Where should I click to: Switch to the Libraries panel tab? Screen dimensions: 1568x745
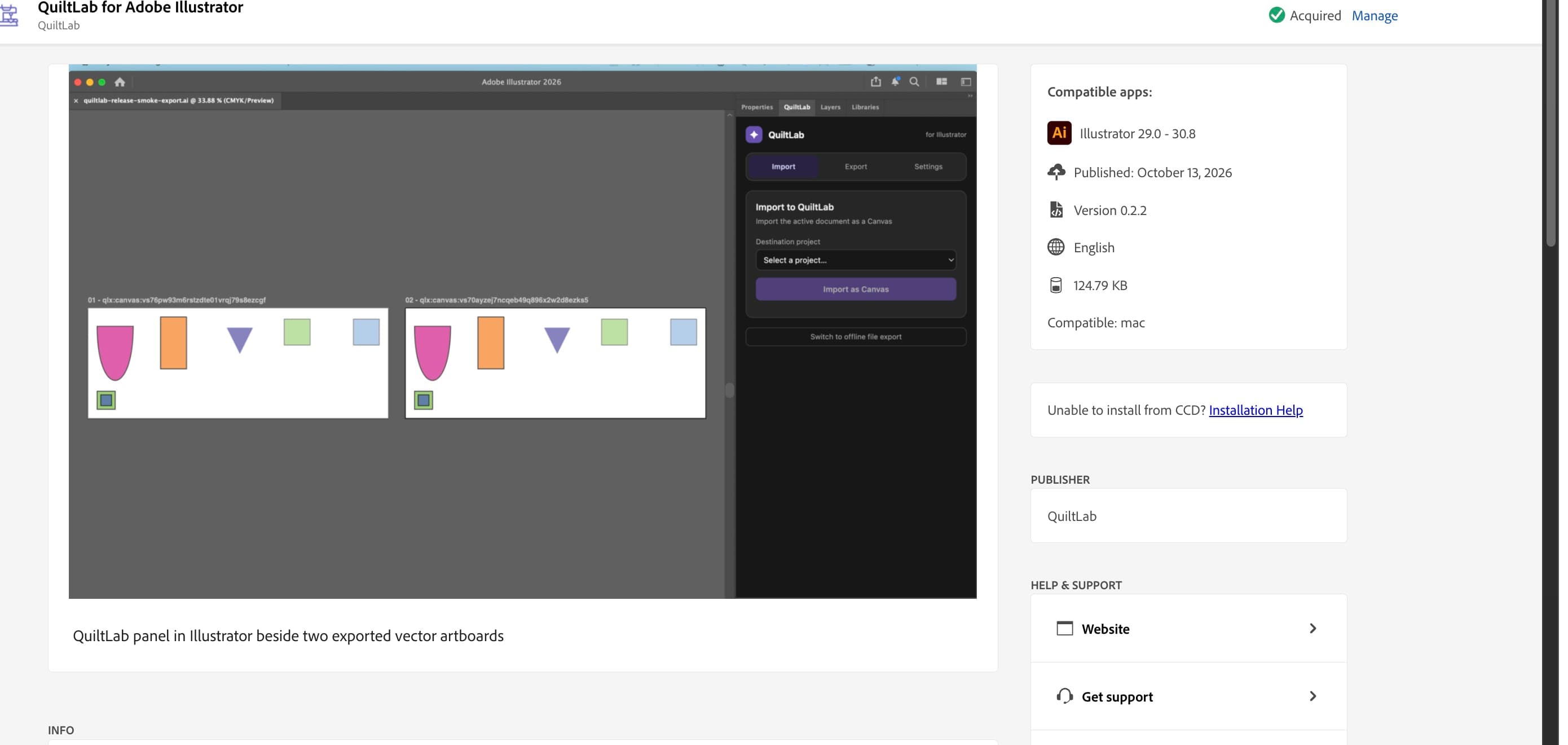(865, 107)
